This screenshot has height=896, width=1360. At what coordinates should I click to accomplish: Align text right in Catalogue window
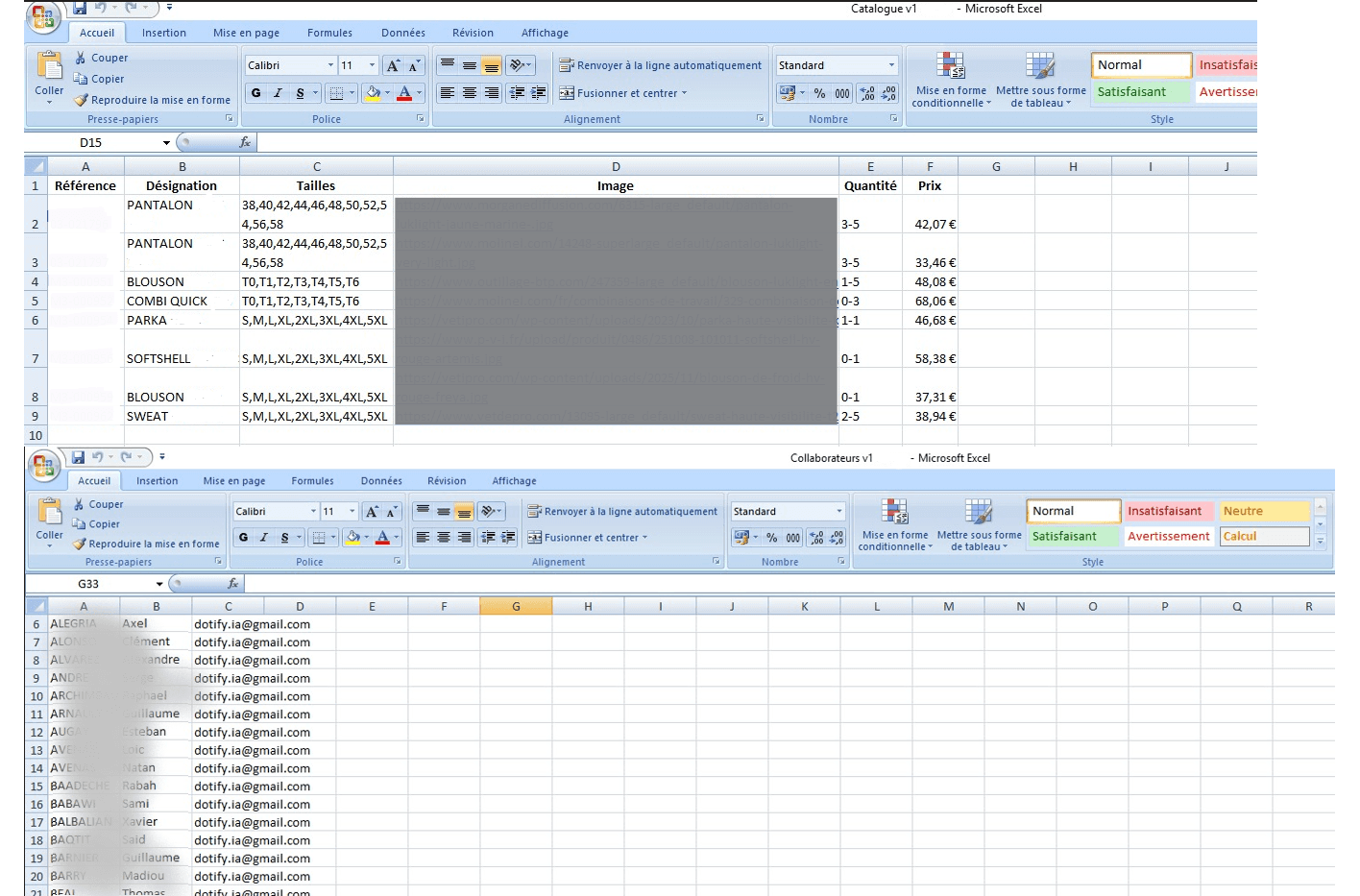(492, 93)
